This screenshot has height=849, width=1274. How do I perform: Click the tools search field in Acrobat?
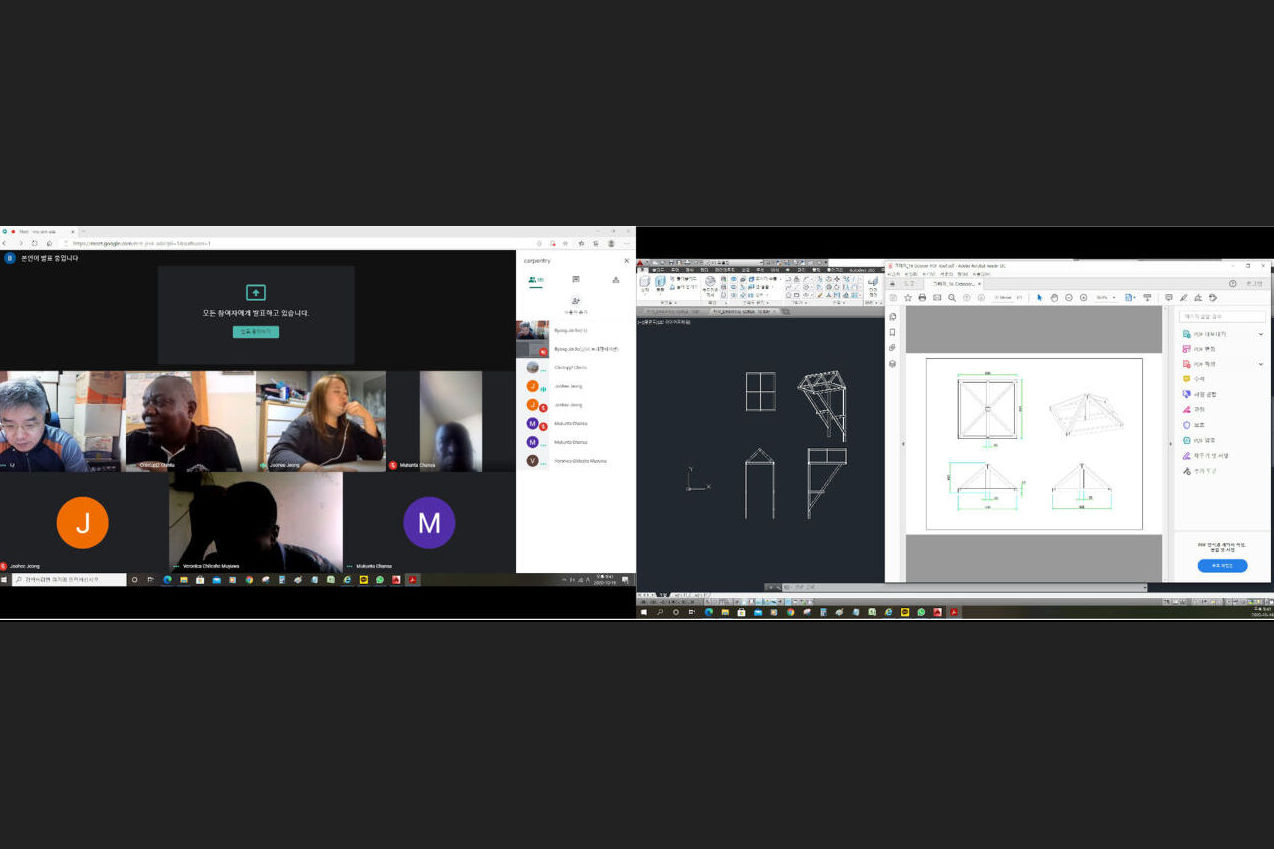1222,317
